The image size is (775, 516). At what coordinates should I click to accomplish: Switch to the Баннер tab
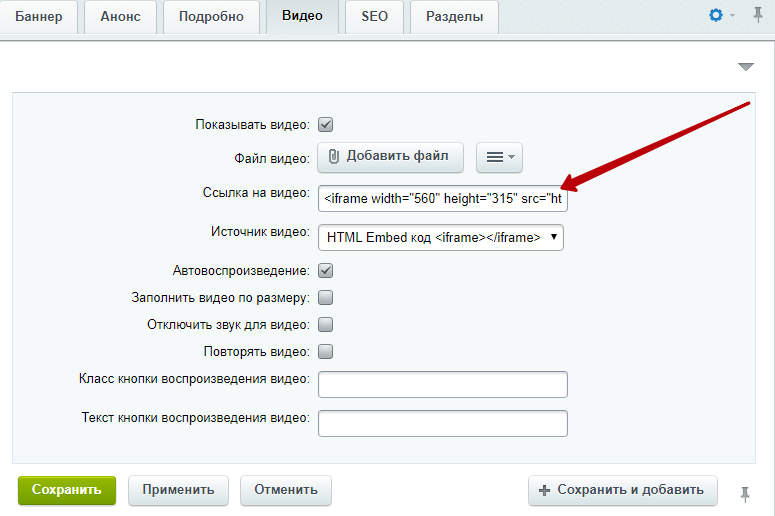[39, 17]
